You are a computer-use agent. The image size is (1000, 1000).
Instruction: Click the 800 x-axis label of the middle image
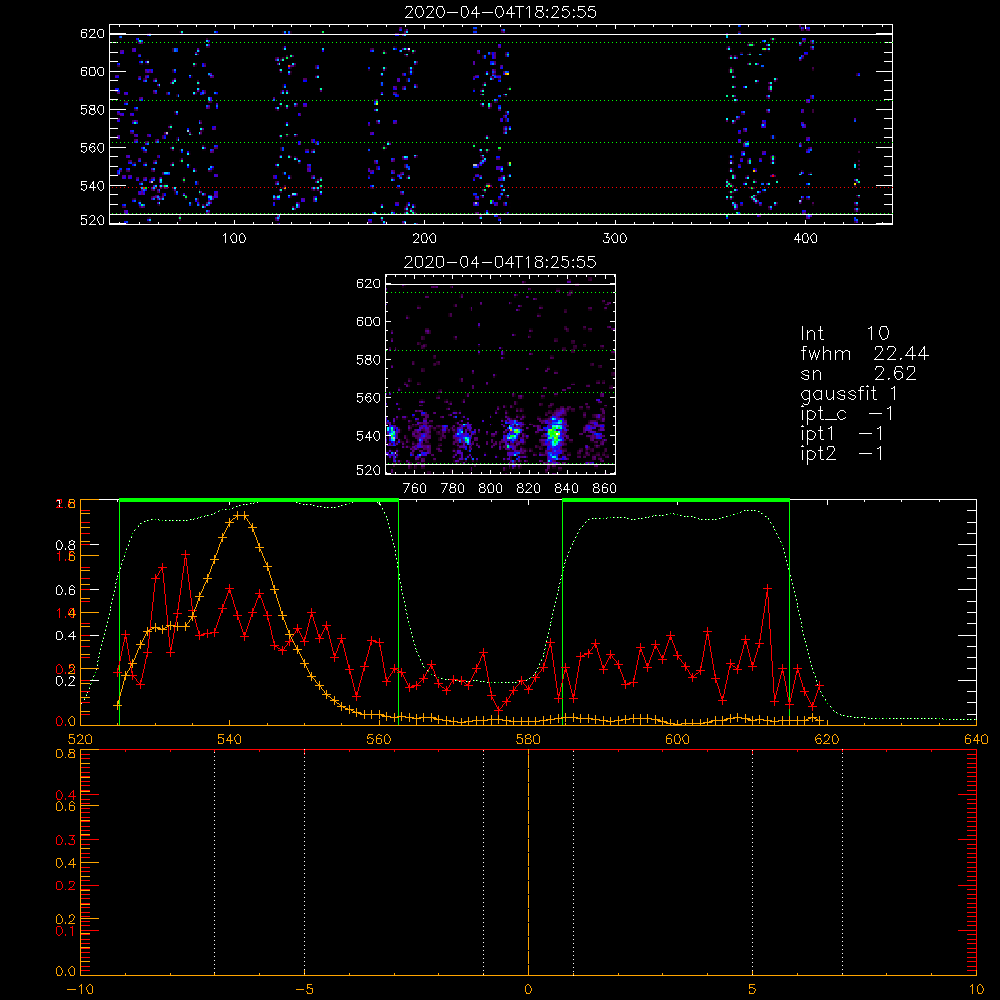pyautogui.click(x=490, y=489)
